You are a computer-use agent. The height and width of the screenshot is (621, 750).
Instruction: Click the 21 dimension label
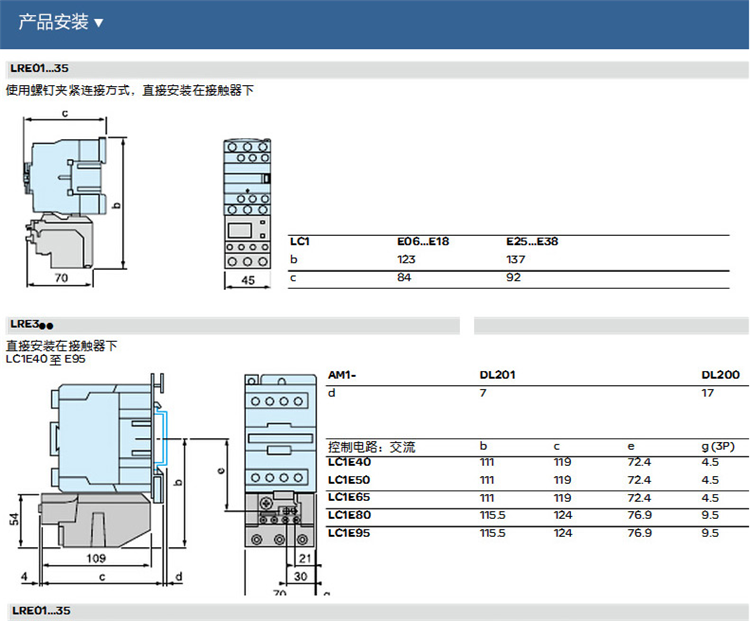305,558
